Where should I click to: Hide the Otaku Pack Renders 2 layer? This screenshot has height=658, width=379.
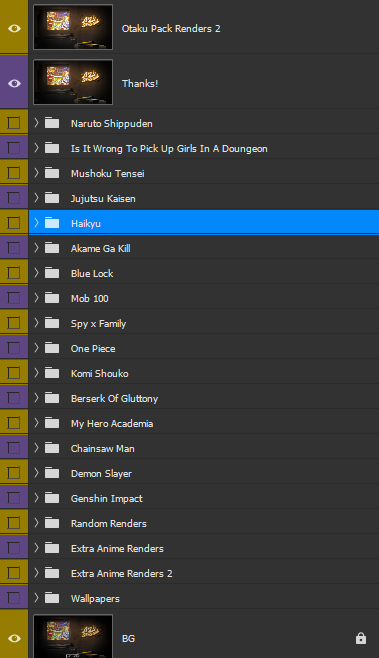(14, 29)
